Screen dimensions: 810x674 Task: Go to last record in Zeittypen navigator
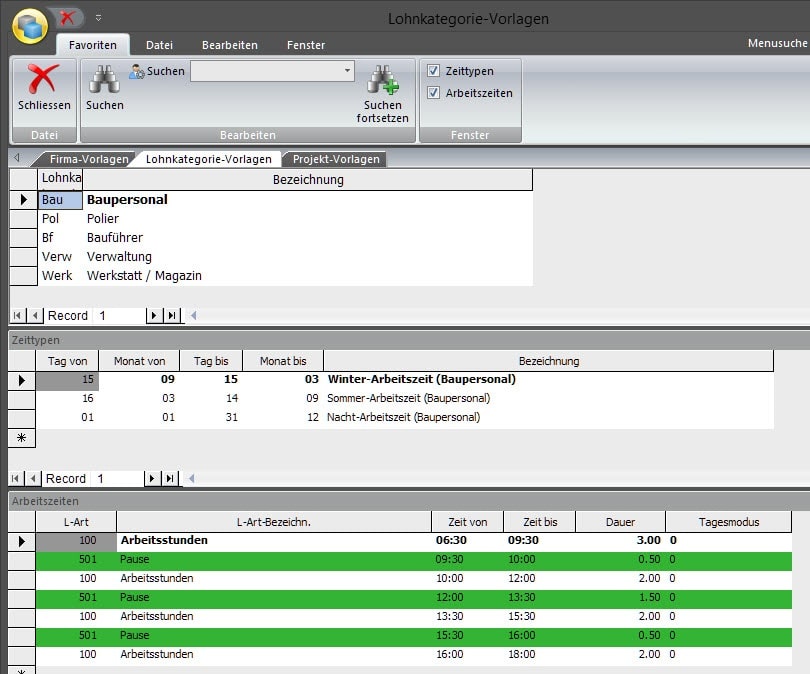[170, 479]
